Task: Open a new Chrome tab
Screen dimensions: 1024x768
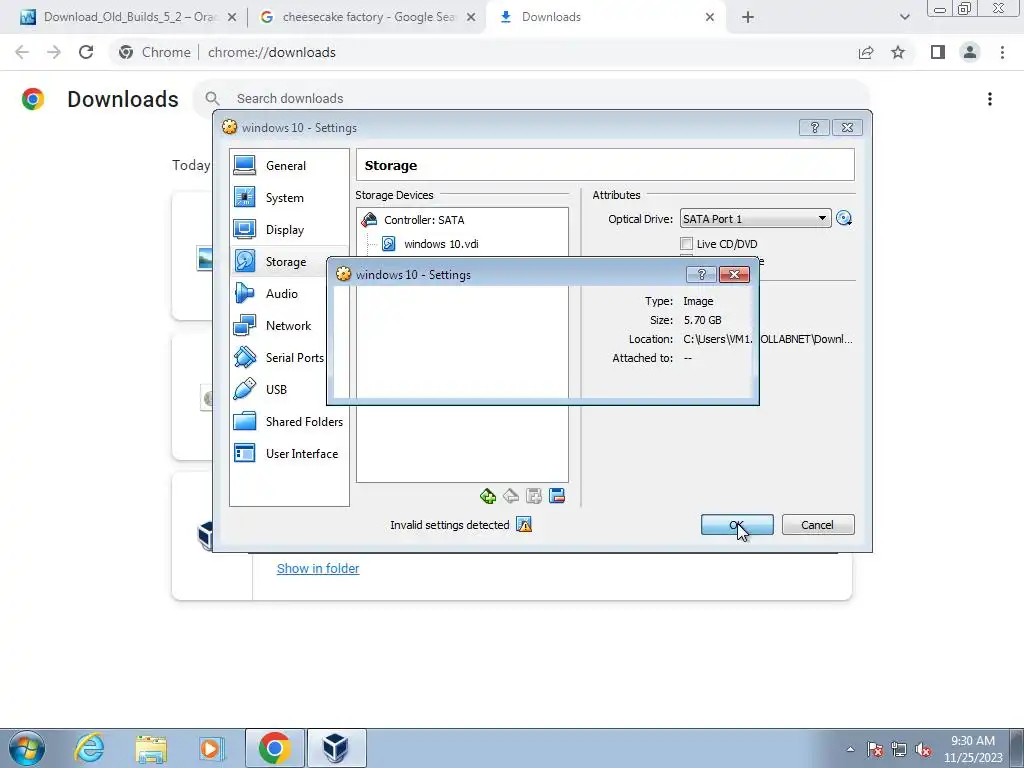Action: tap(748, 18)
